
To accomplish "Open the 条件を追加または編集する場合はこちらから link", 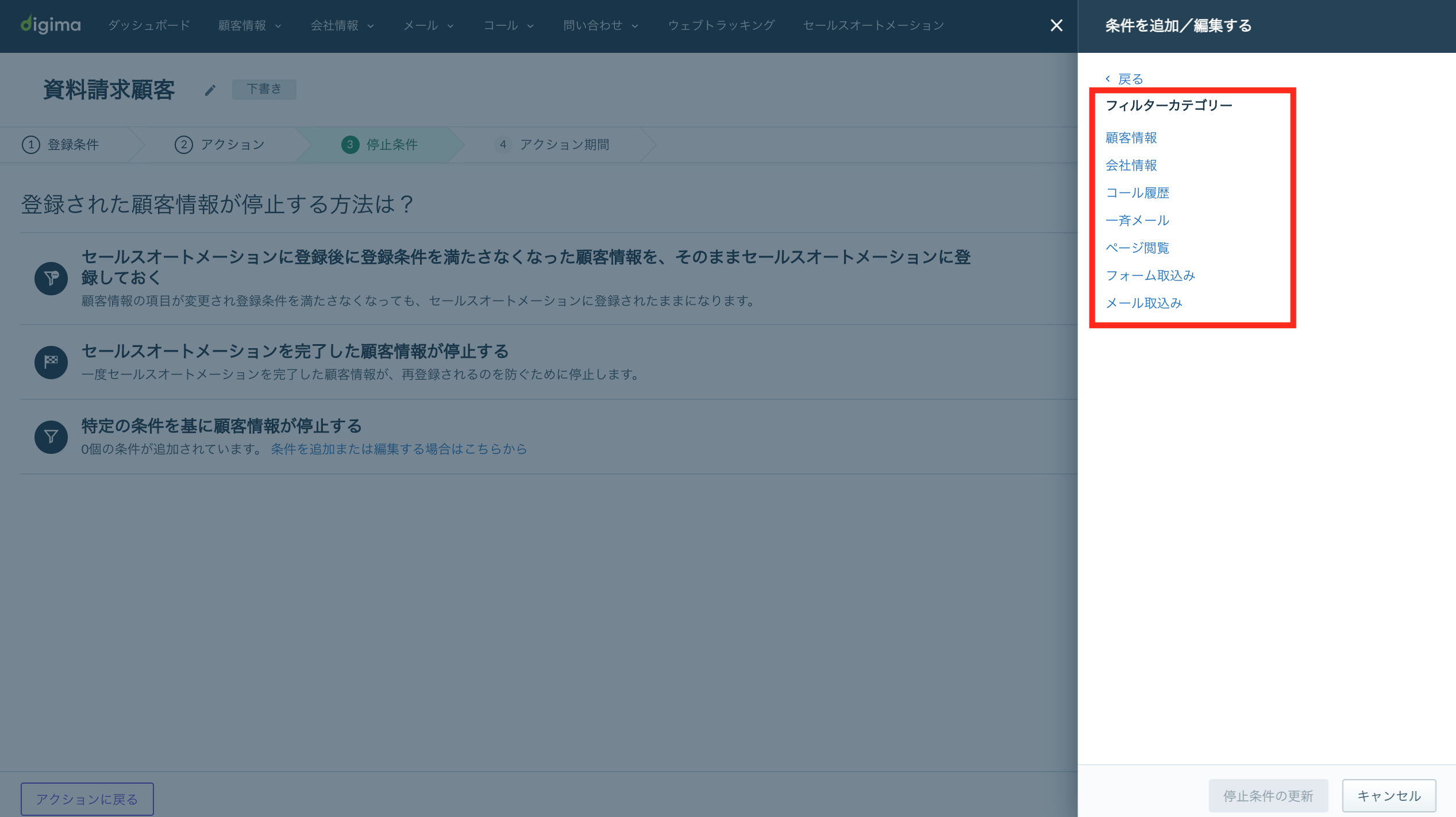I will pos(399,449).
